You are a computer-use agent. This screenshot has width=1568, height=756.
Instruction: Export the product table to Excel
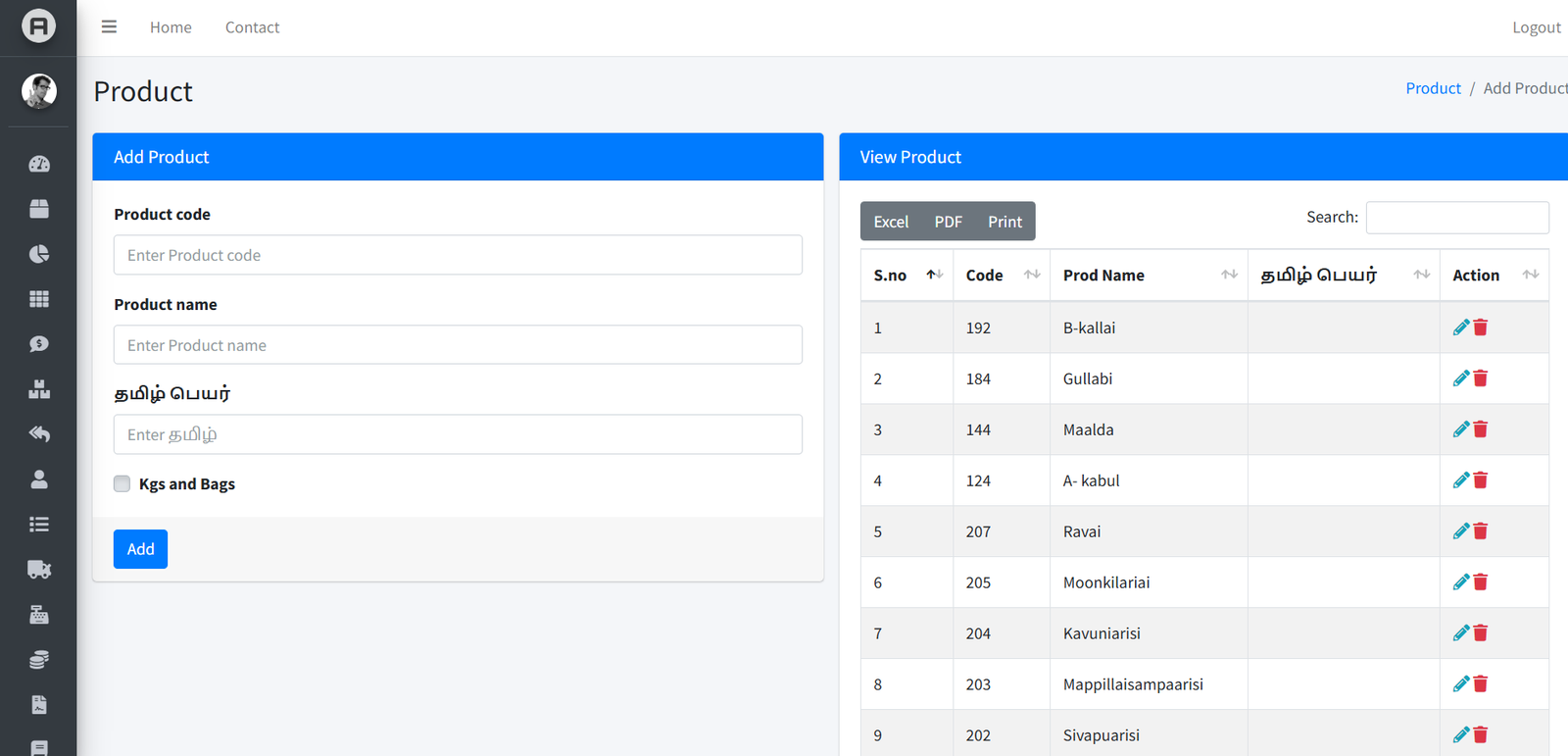[x=891, y=222]
